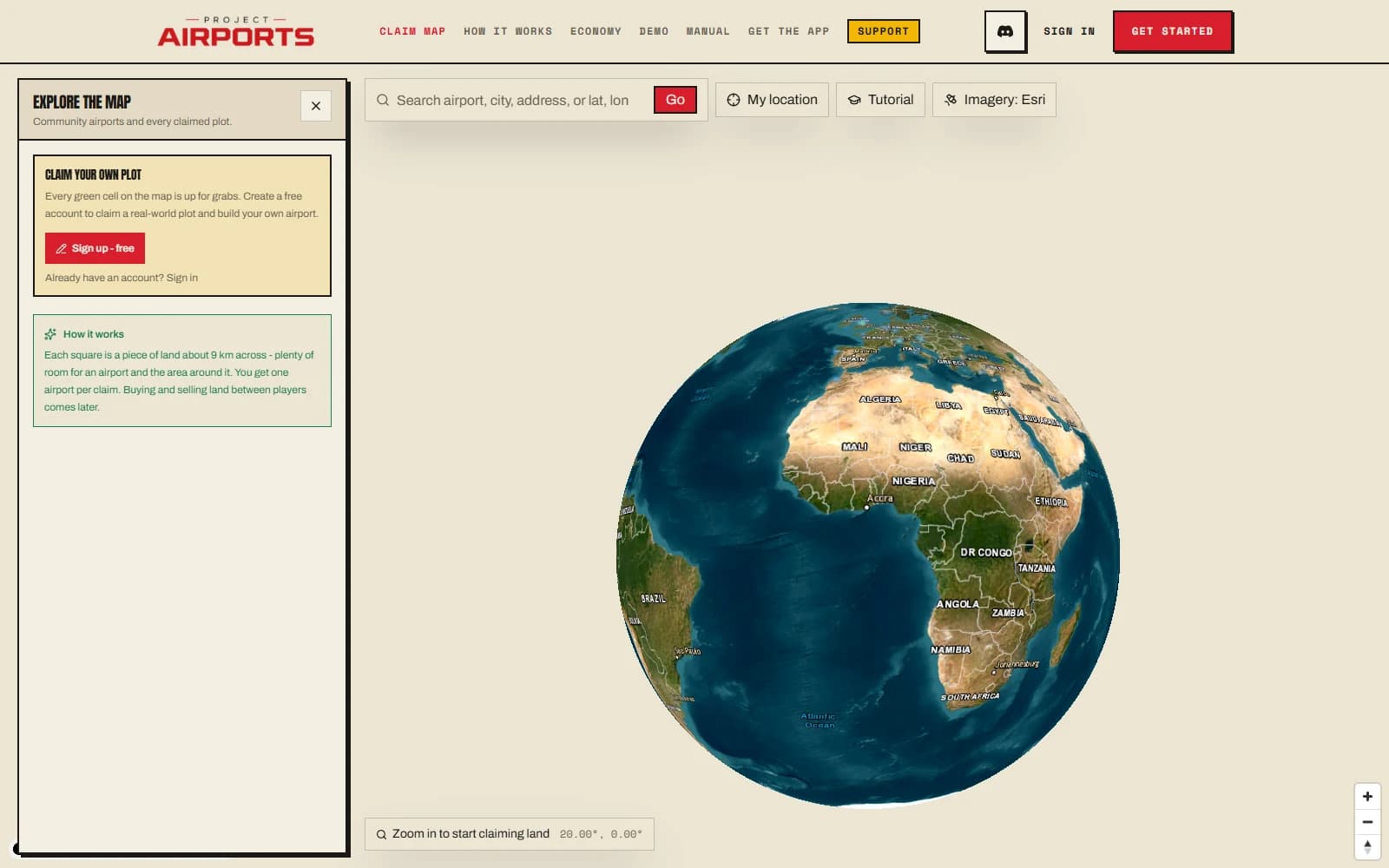Reset map bearing with compass control
The image size is (1389, 868).
click(1367, 846)
